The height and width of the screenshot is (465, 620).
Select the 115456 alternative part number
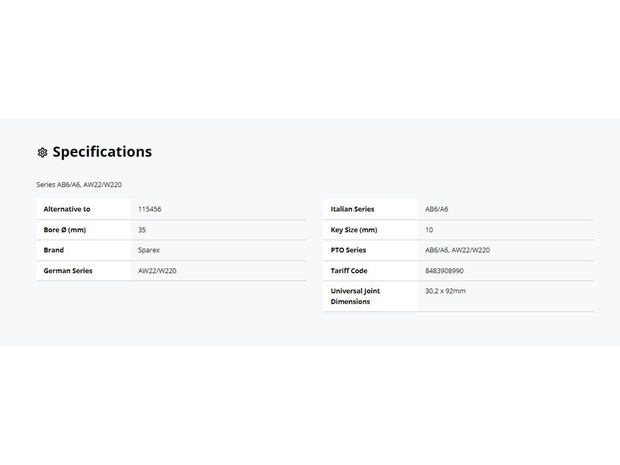pyautogui.click(x=149, y=209)
